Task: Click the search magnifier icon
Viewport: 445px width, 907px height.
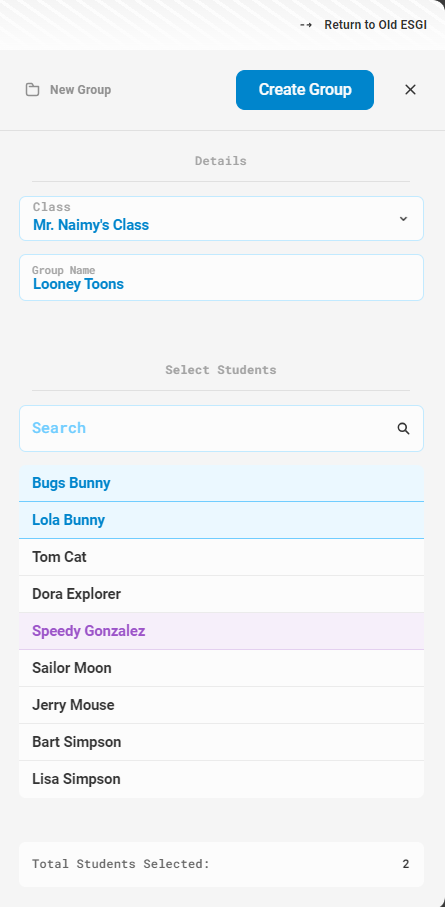Action: (403, 429)
